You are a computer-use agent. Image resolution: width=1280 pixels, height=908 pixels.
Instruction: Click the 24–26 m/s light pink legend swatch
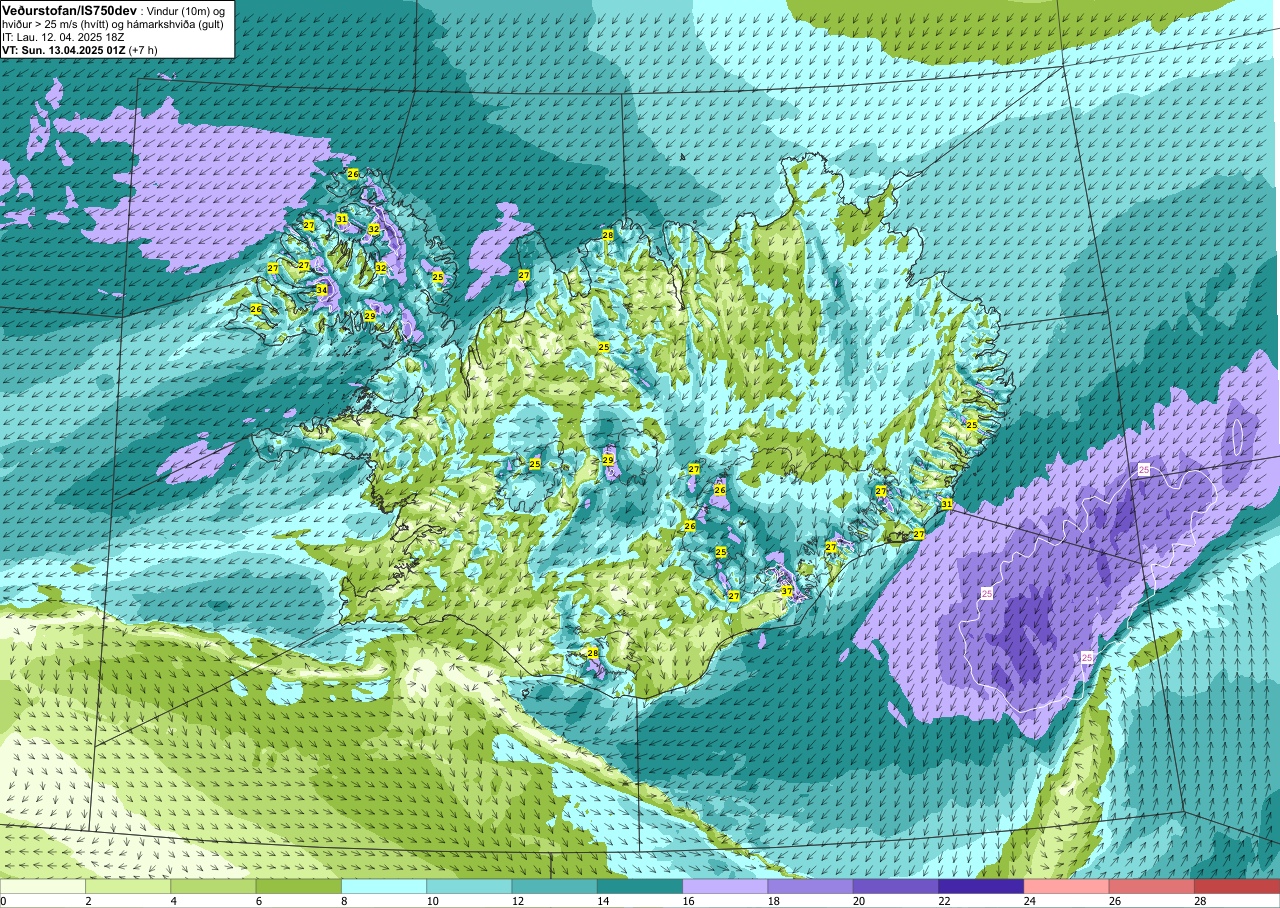tap(1067, 886)
